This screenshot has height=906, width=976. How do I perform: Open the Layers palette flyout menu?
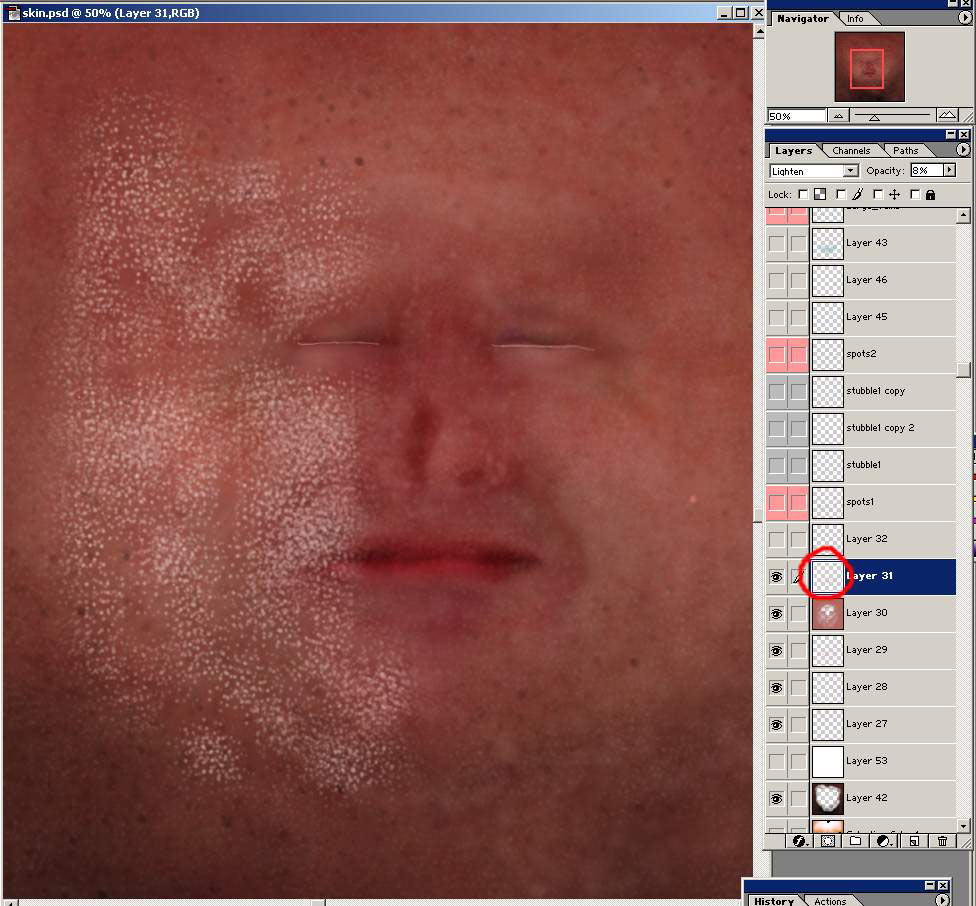point(963,150)
